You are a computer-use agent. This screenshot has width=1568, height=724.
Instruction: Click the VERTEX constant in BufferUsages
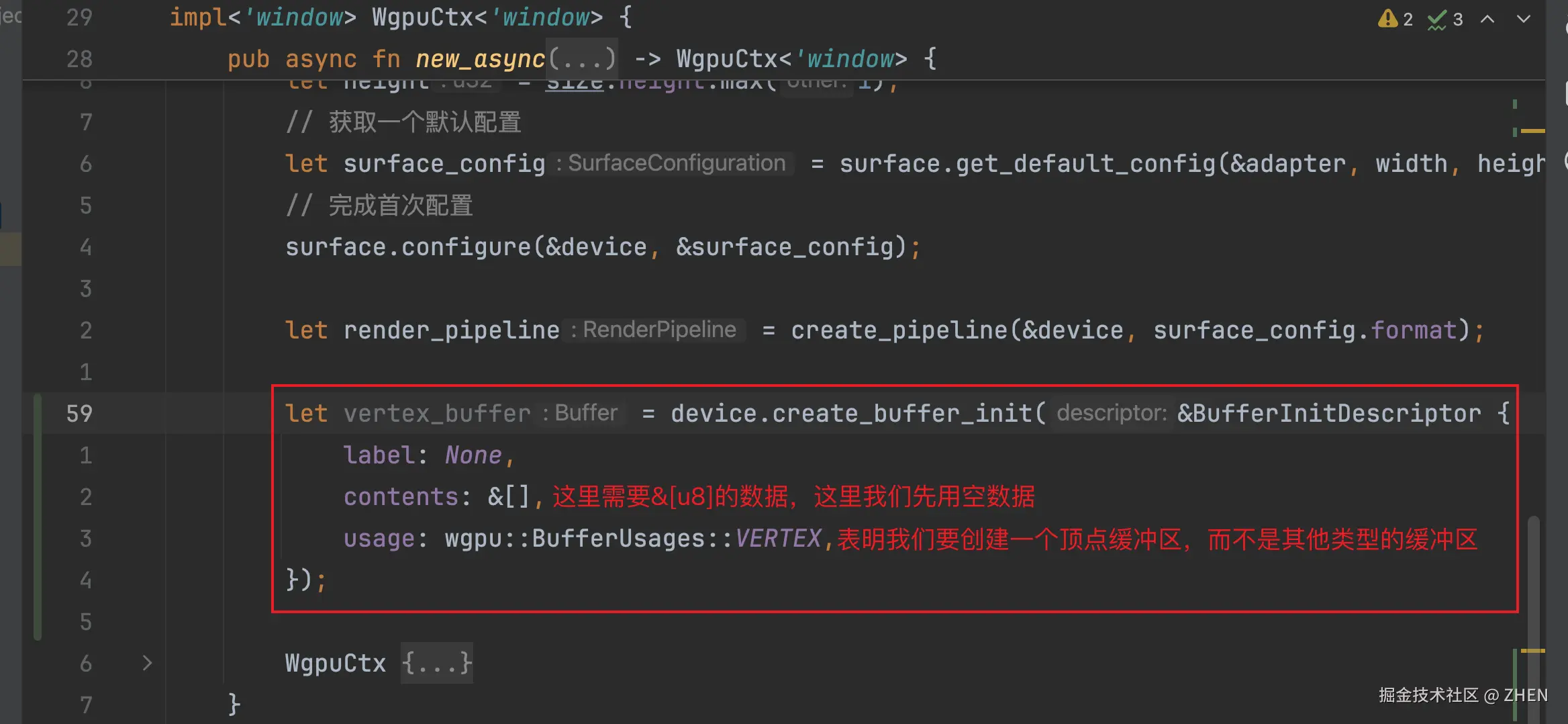(778, 539)
